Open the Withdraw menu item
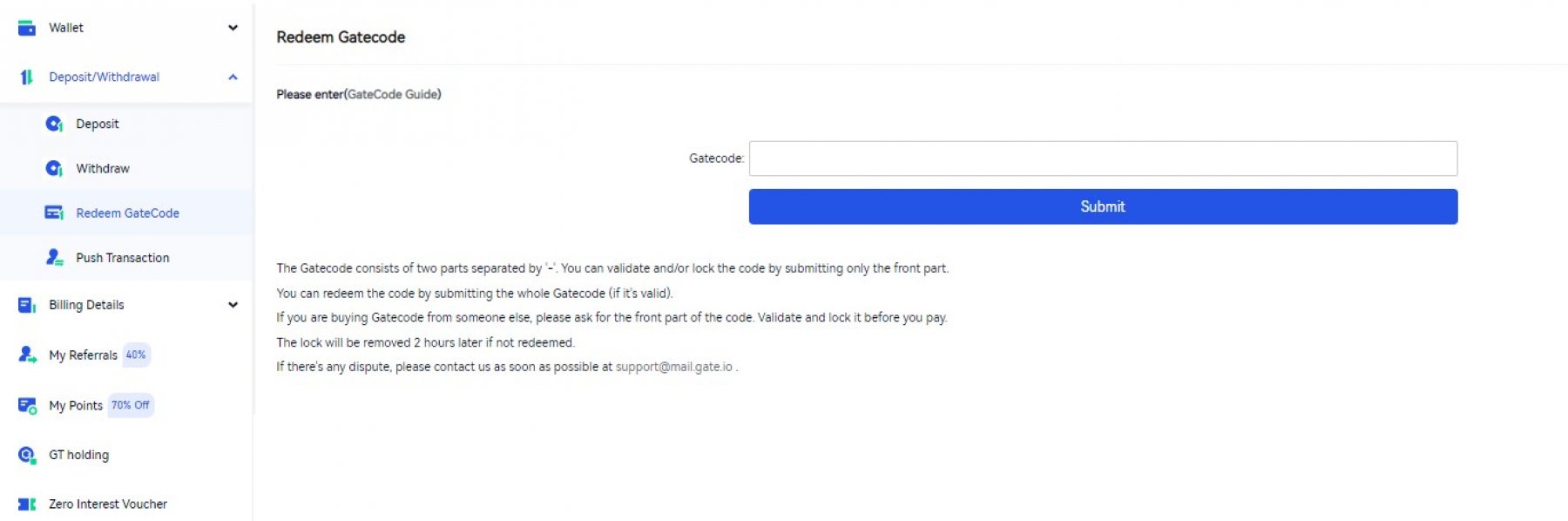This screenshot has height=521, width=1568. pos(103,168)
